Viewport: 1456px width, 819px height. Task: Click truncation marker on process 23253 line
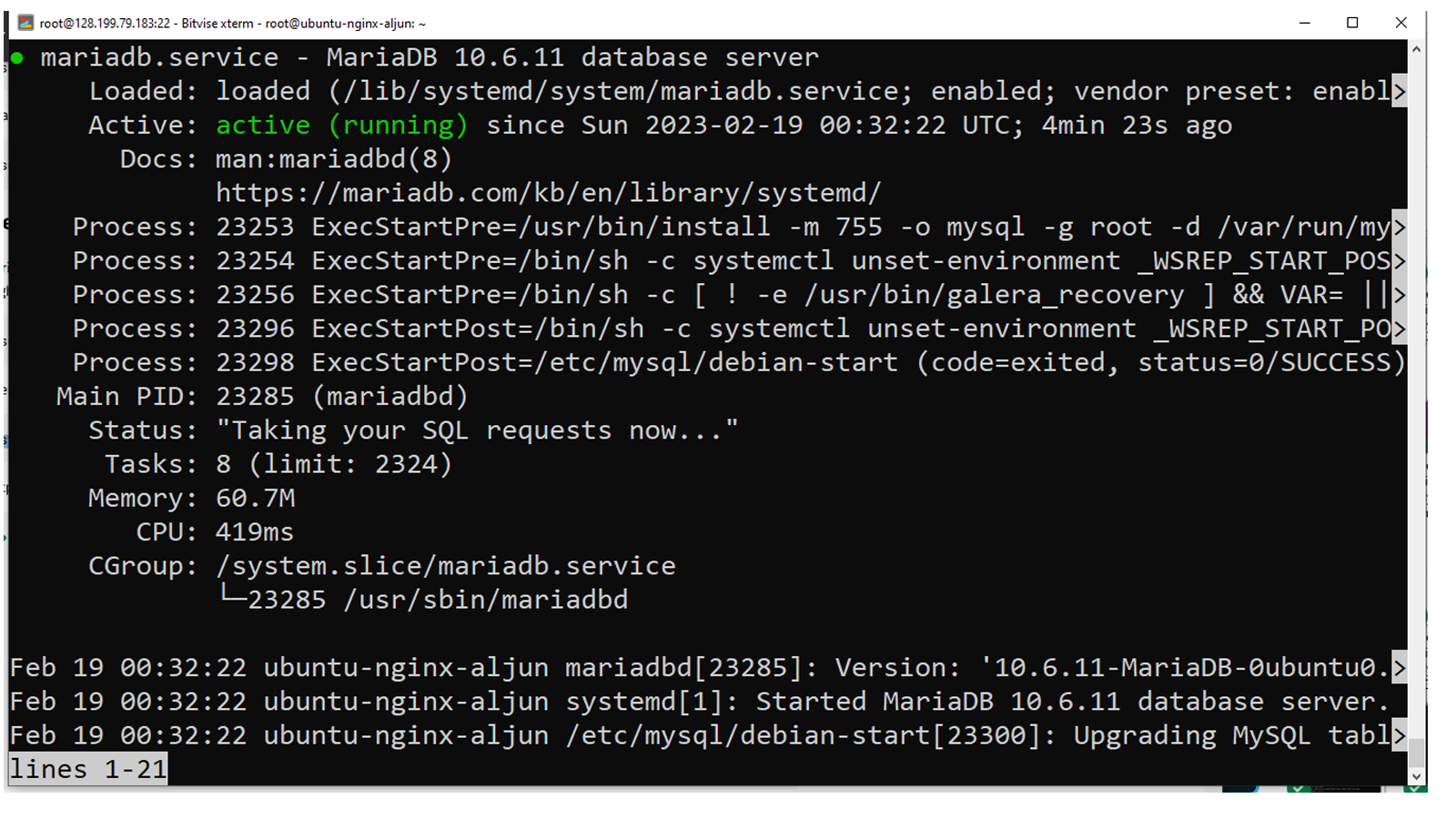click(1400, 227)
